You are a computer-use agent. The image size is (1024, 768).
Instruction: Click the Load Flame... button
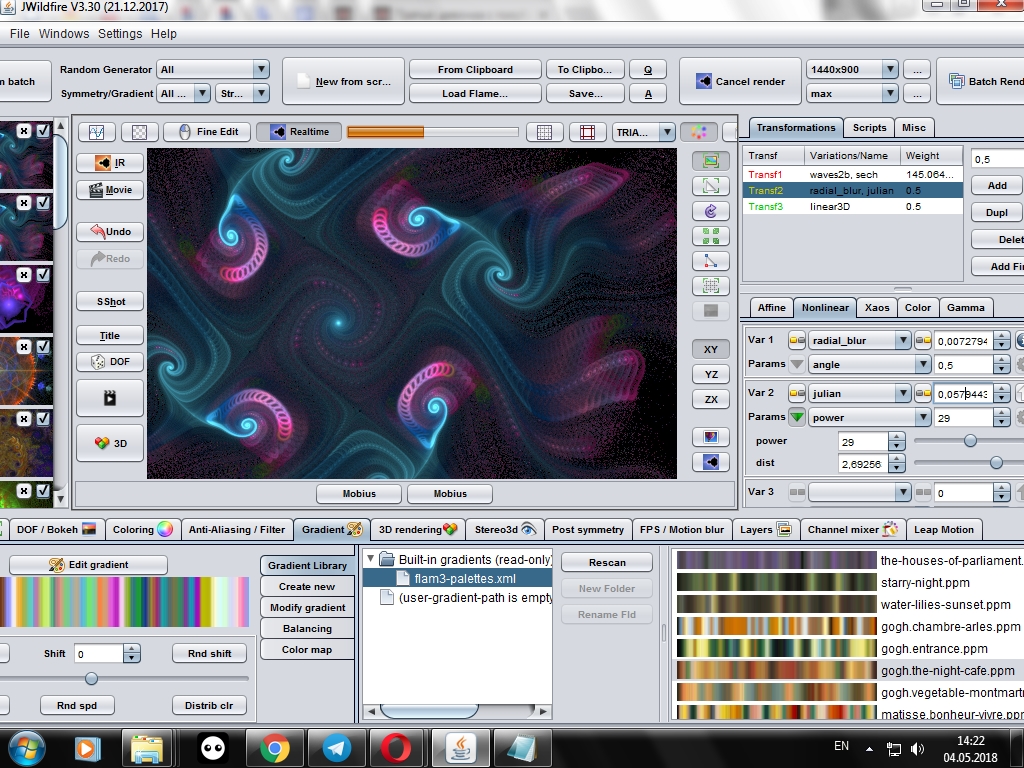point(475,93)
